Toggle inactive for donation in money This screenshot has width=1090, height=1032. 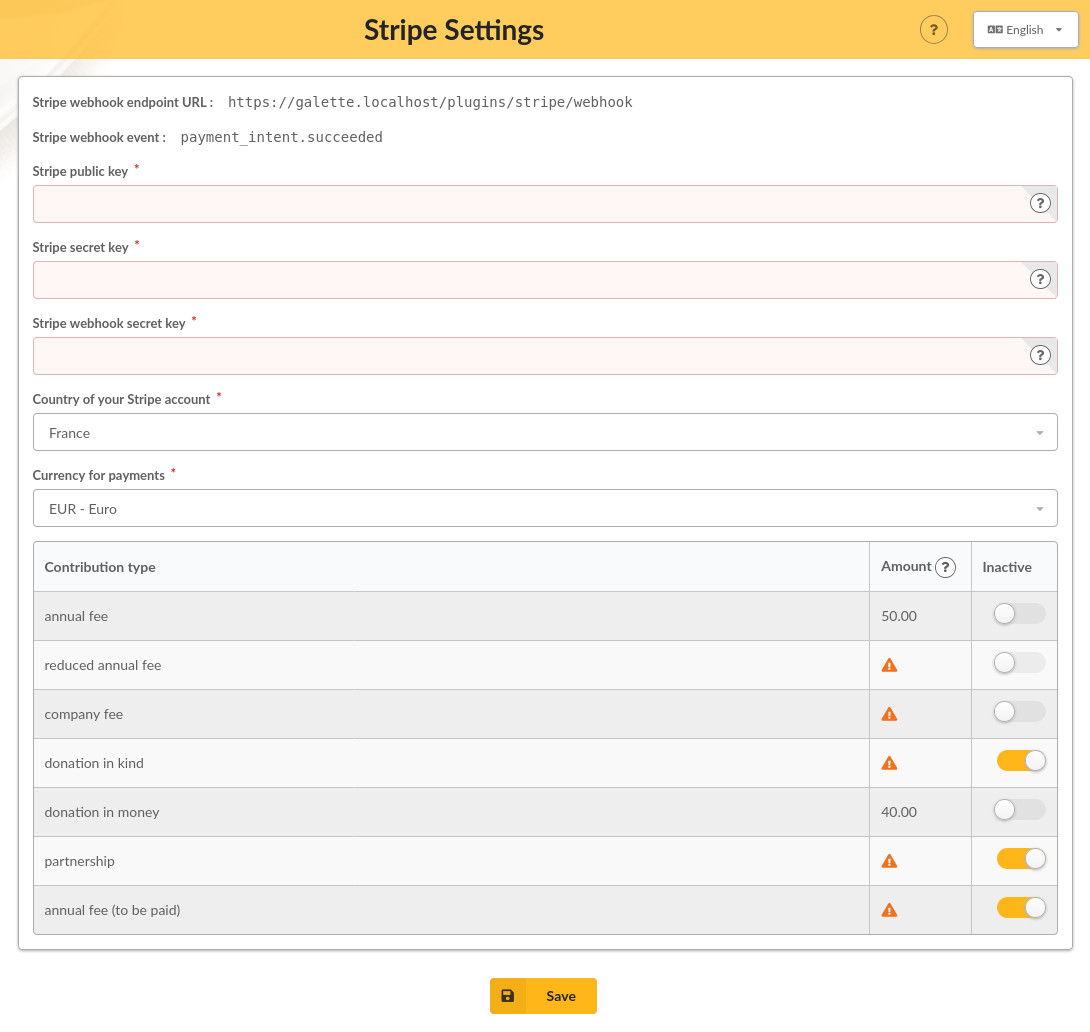[1019, 810]
